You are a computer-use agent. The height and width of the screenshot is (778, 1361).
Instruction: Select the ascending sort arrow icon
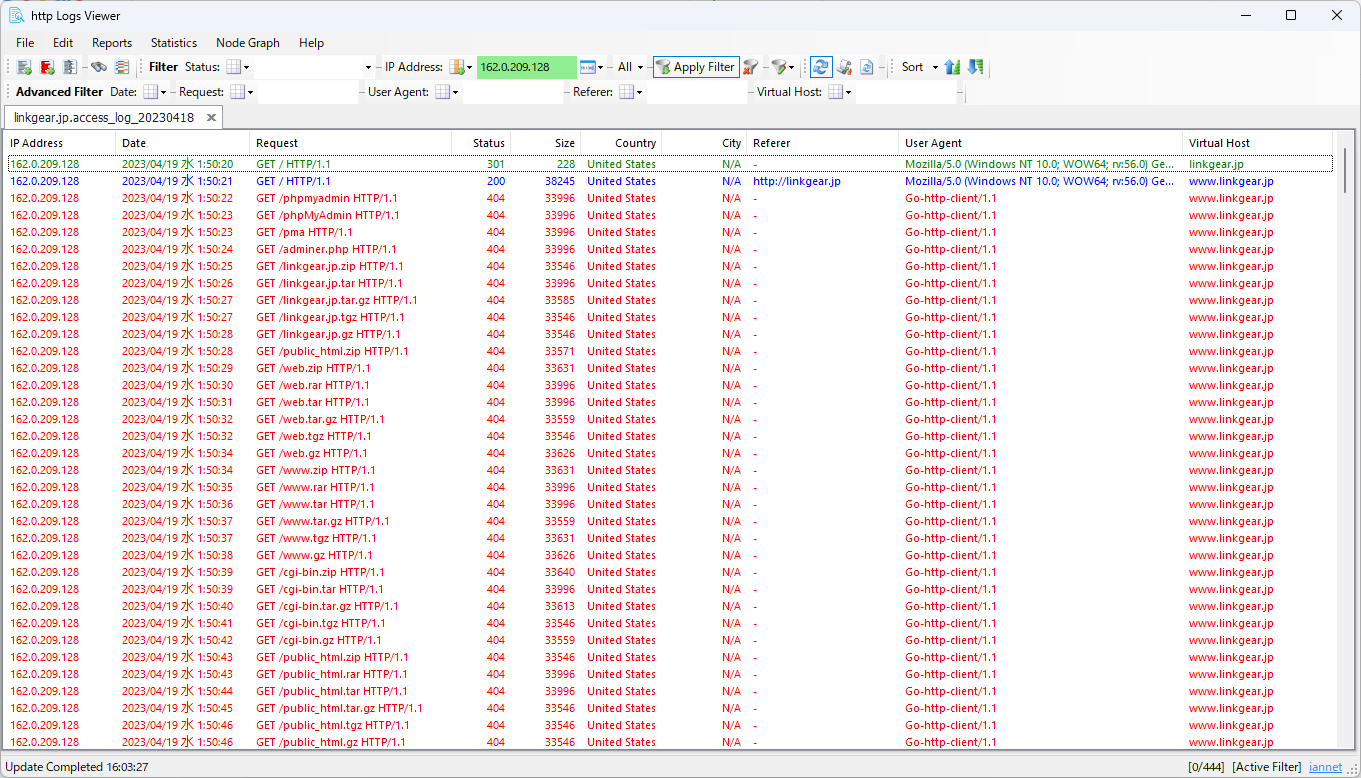[951, 67]
